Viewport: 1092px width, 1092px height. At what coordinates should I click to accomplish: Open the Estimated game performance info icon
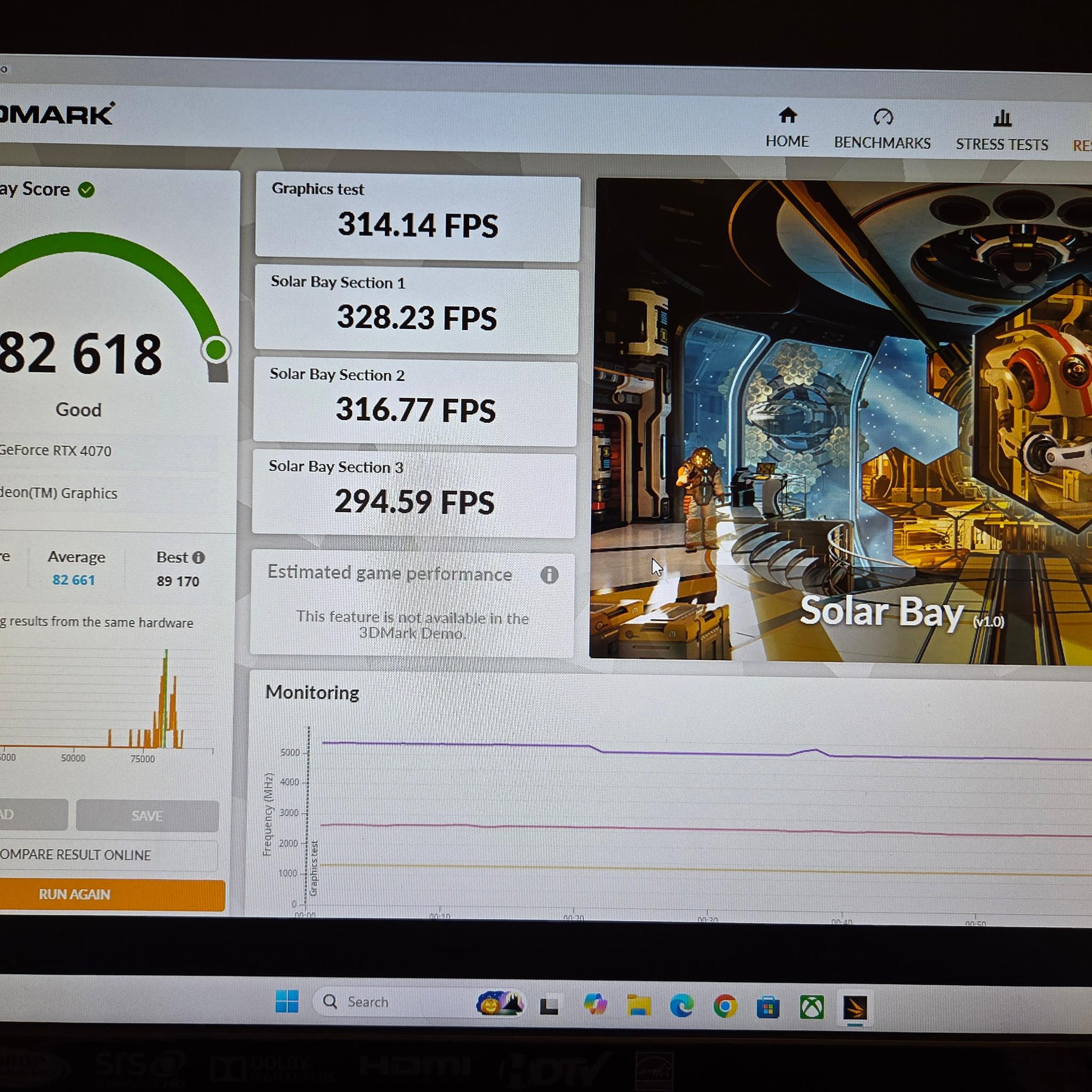pyautogui.click(x=549, y=575)
